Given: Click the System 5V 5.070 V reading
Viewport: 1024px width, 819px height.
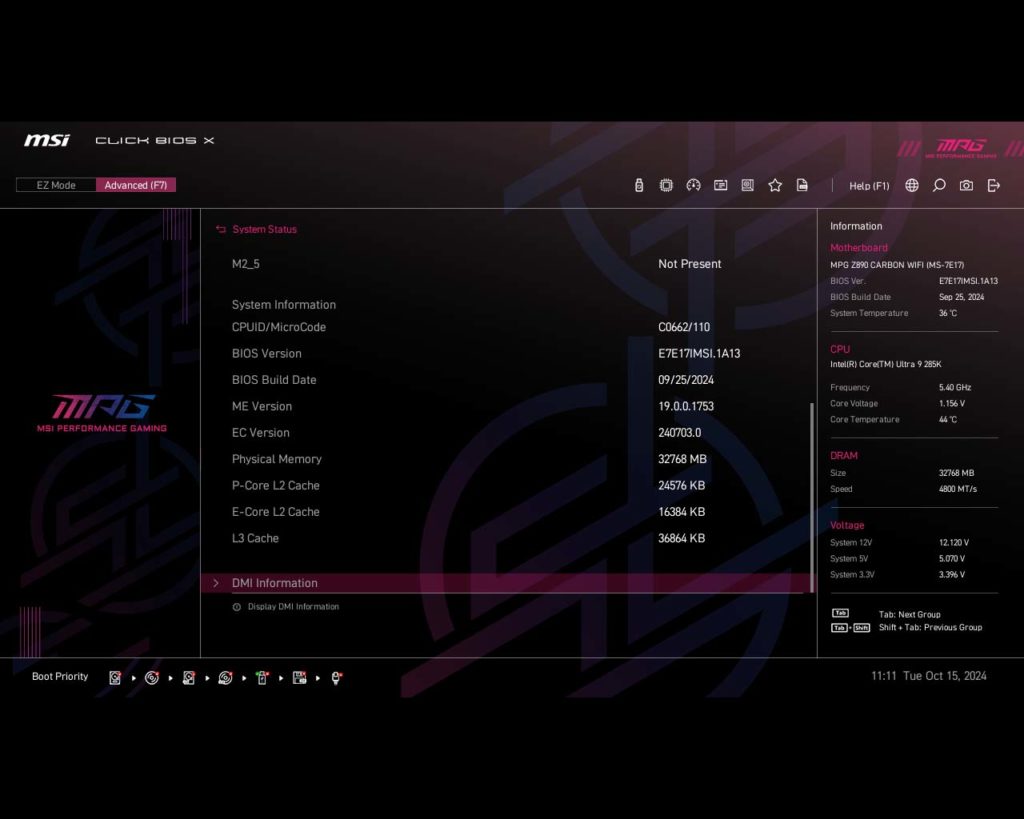Looking at the screenshot, I should pos(952,558).
